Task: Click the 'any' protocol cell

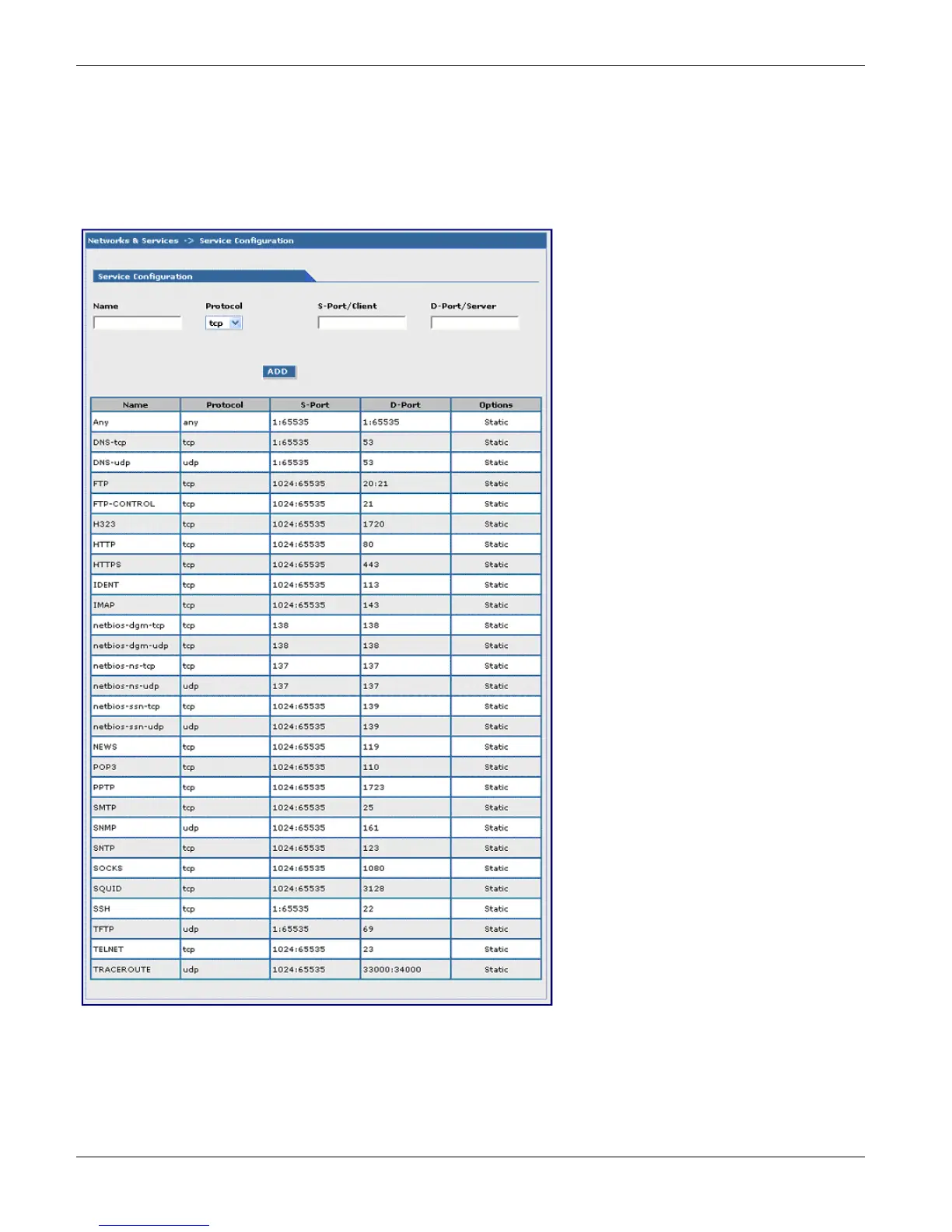Action: [x=225, y=422]
